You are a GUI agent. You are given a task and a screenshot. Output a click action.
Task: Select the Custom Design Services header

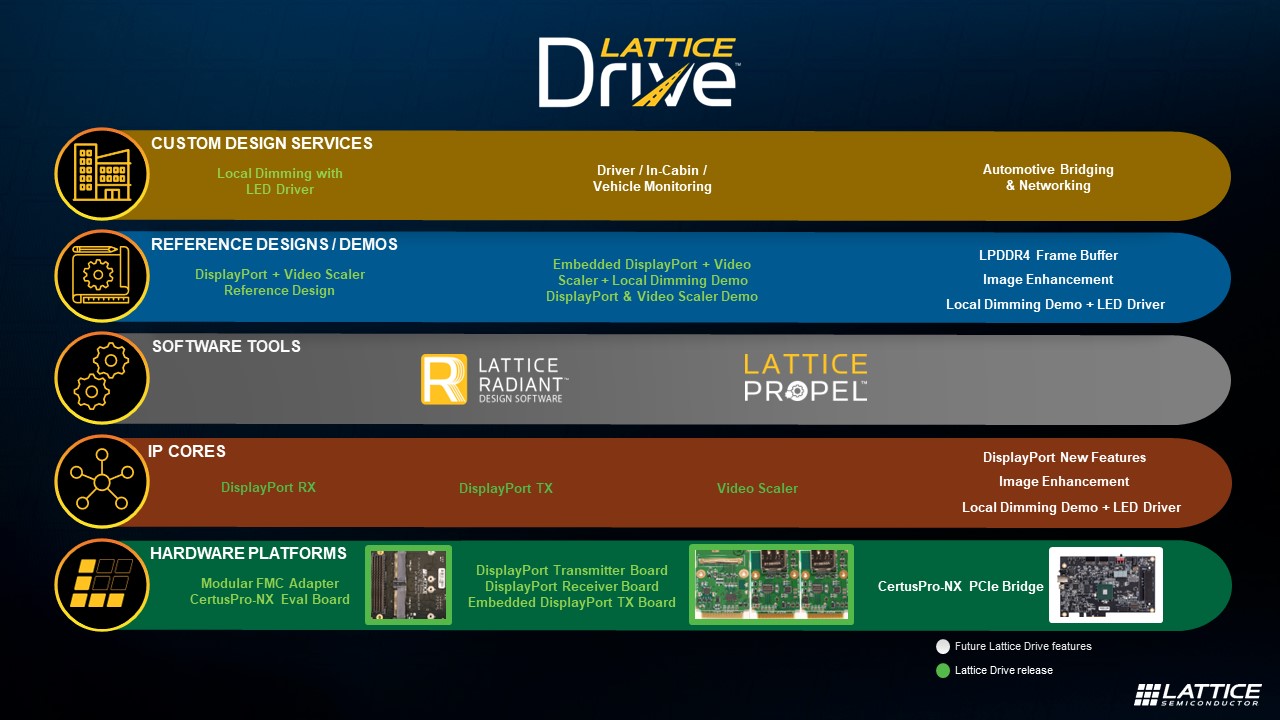tap(262, 143)
